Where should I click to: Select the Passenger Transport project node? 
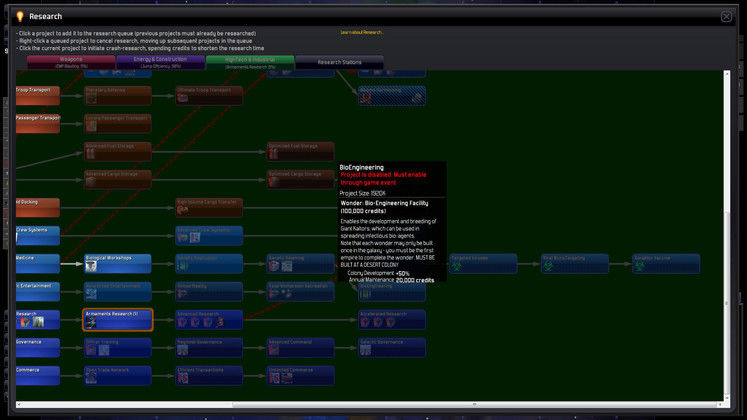[x=38, y=124]
